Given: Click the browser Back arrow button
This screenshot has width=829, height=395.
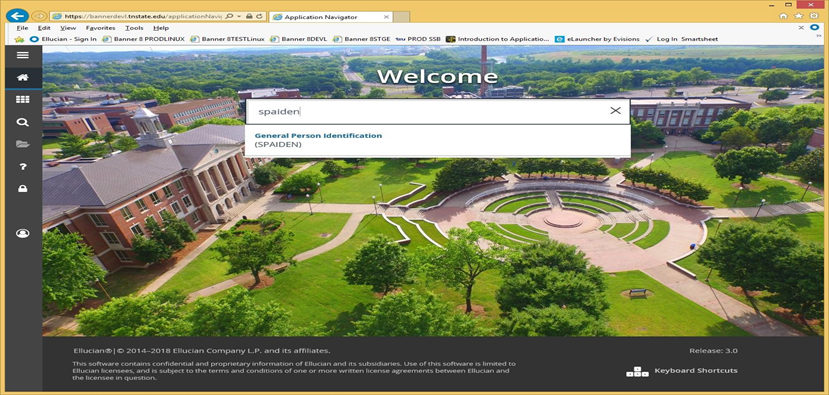Looking at the screenshot, I should click(17, 16).
